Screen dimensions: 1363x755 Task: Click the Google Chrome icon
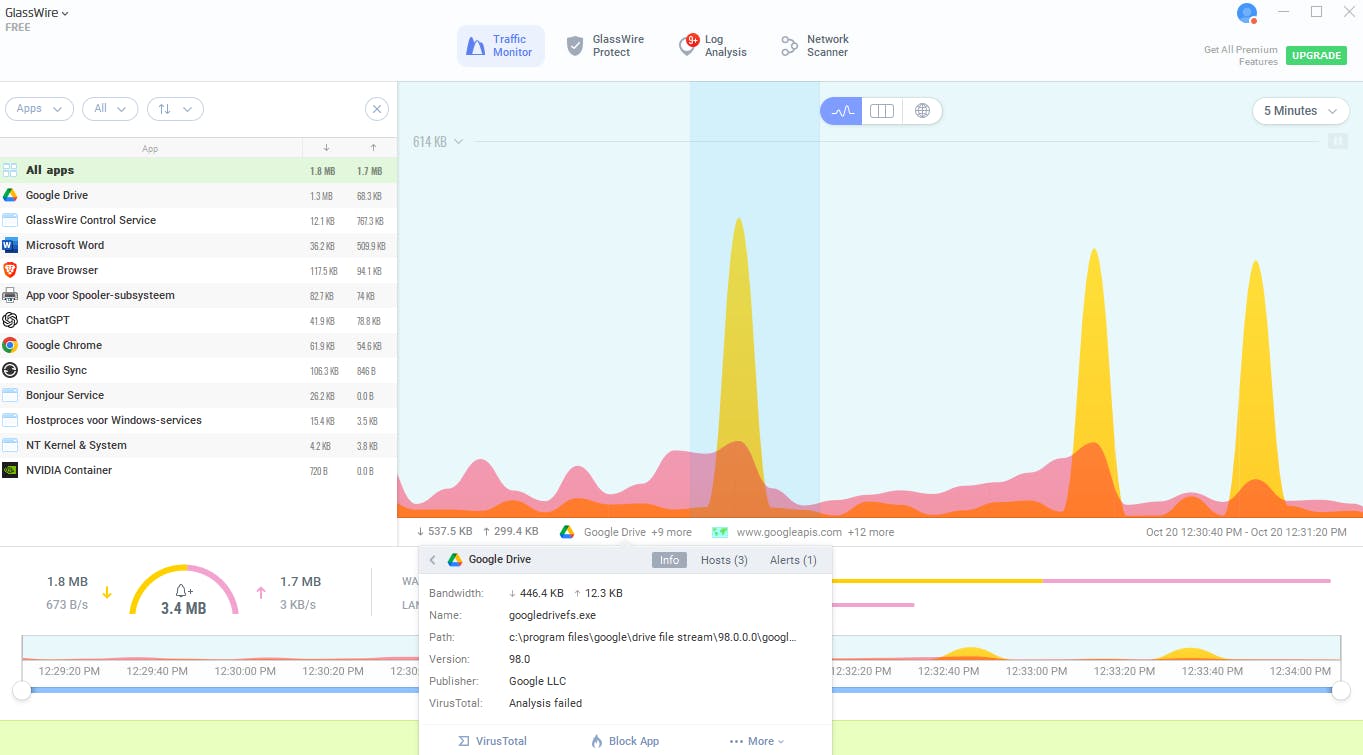point(10,346)
